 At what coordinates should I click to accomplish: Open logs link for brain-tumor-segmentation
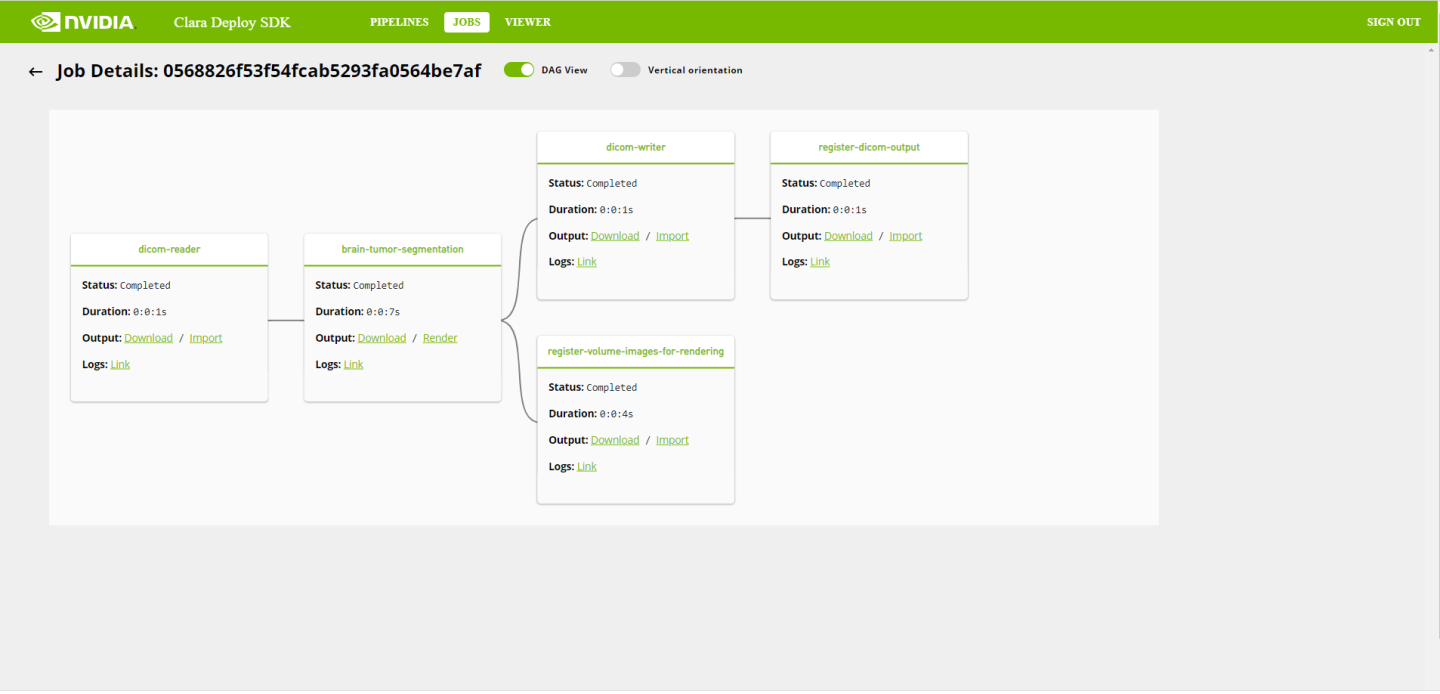point(353,365)
